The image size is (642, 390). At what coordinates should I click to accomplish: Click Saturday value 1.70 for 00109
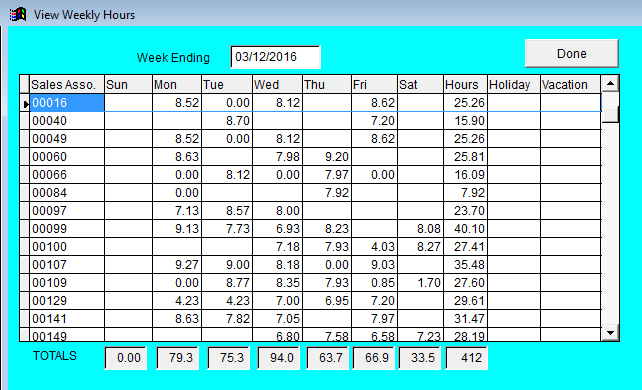[420, 283]
